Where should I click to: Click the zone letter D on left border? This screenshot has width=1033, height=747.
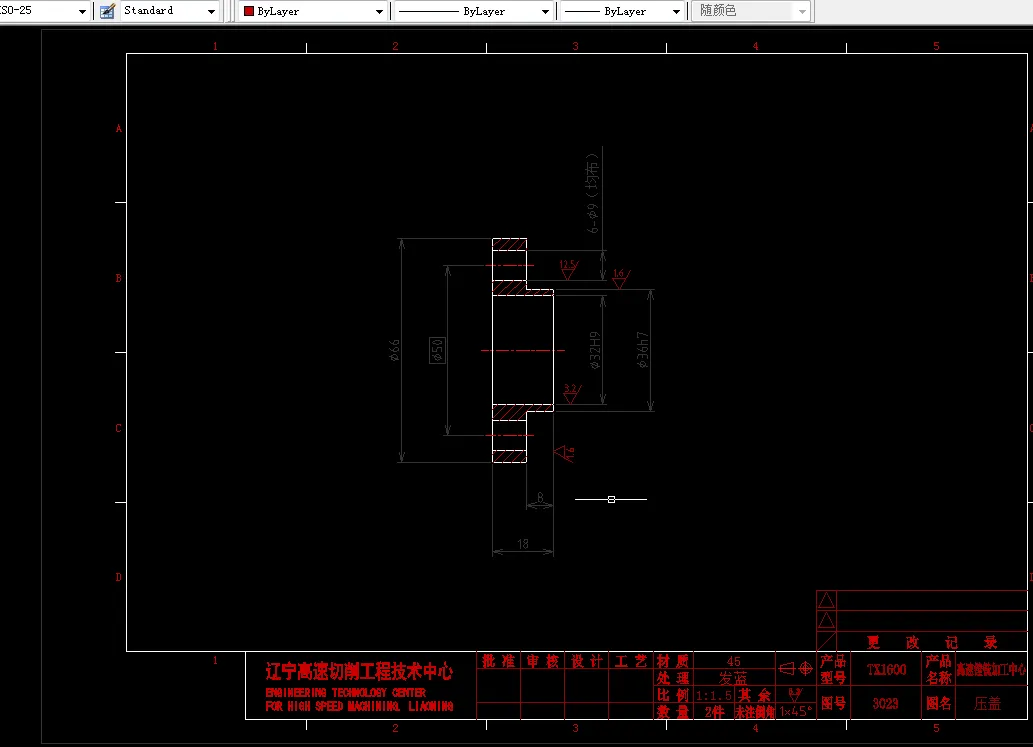(119, 577)
